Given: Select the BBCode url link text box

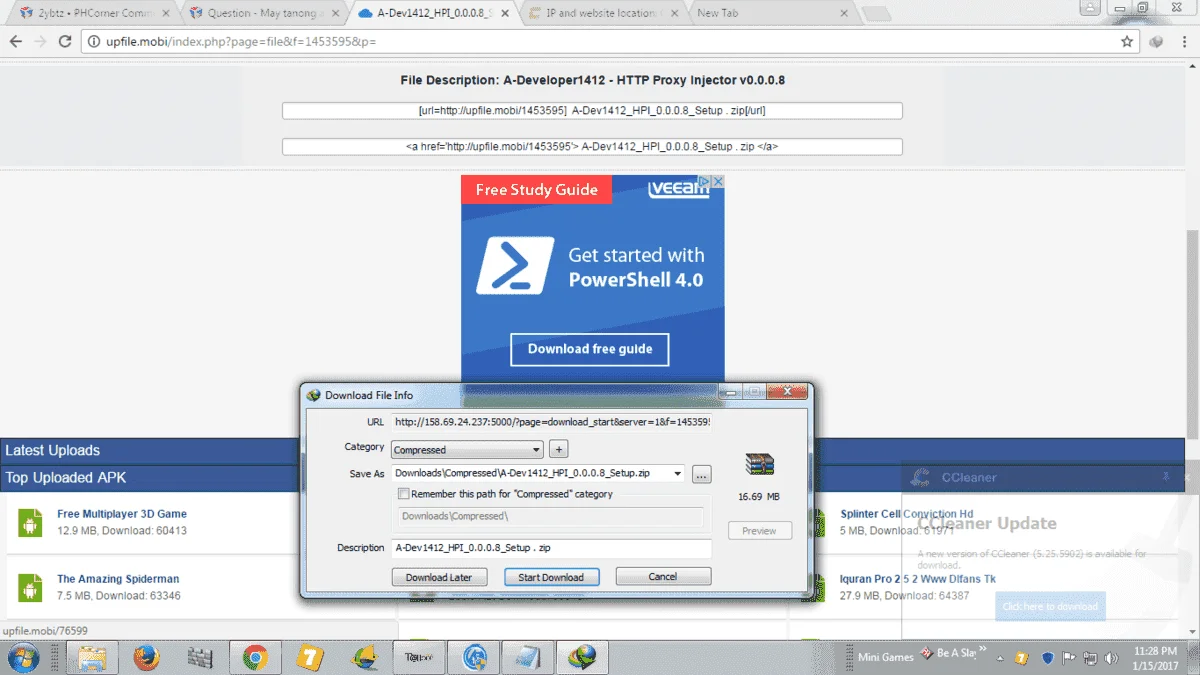Looking at the screenshot, I should coord(592,111).
